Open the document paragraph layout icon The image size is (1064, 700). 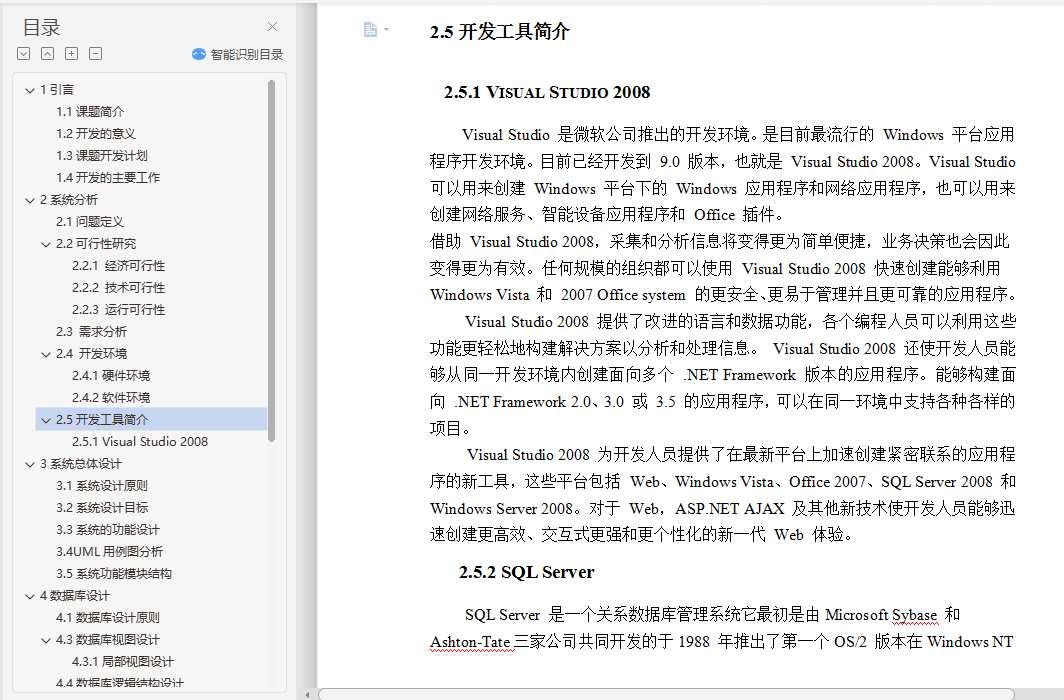click(370, 29)
